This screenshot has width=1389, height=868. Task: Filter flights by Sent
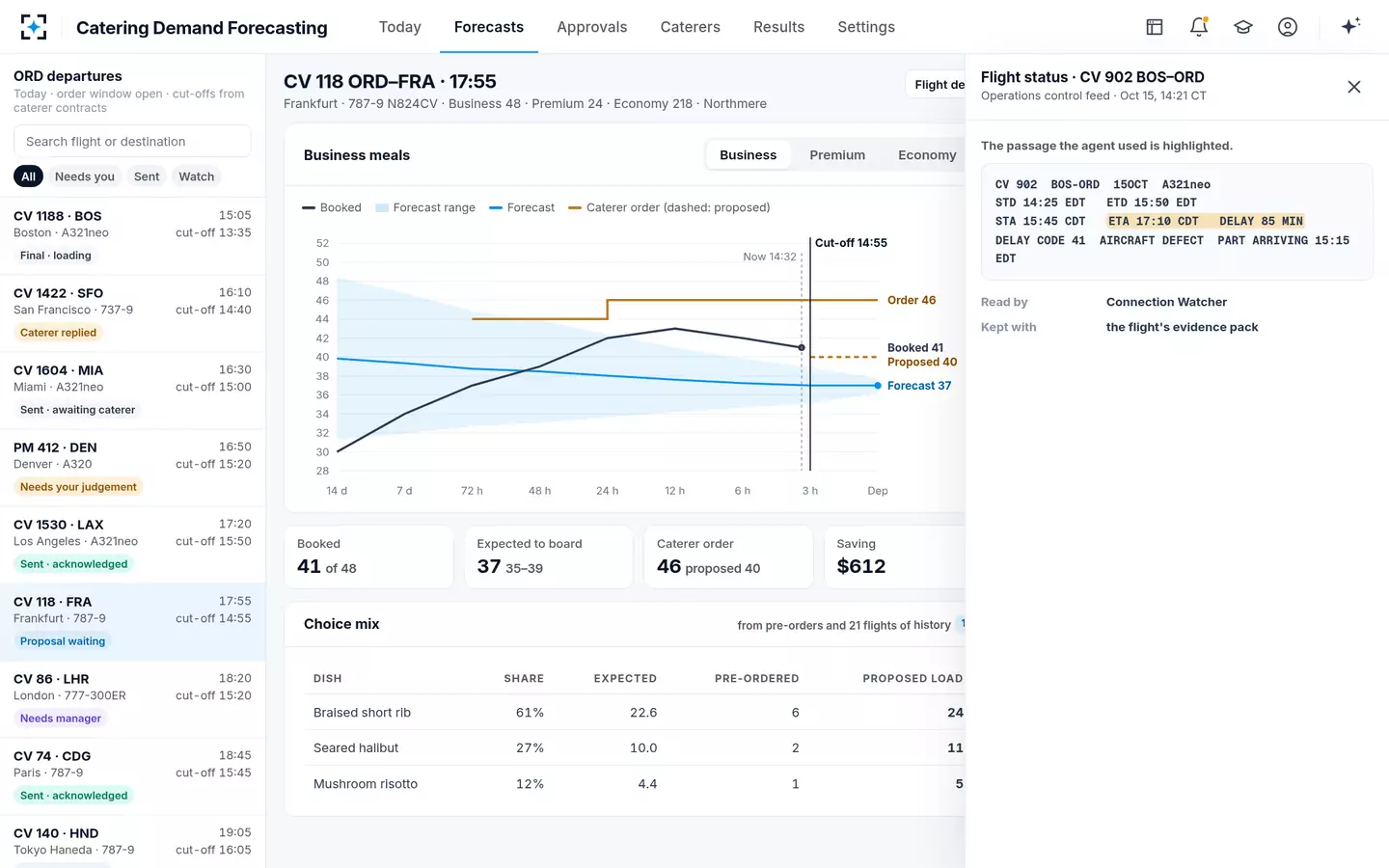pyautogui.click(x=147, y=176)
